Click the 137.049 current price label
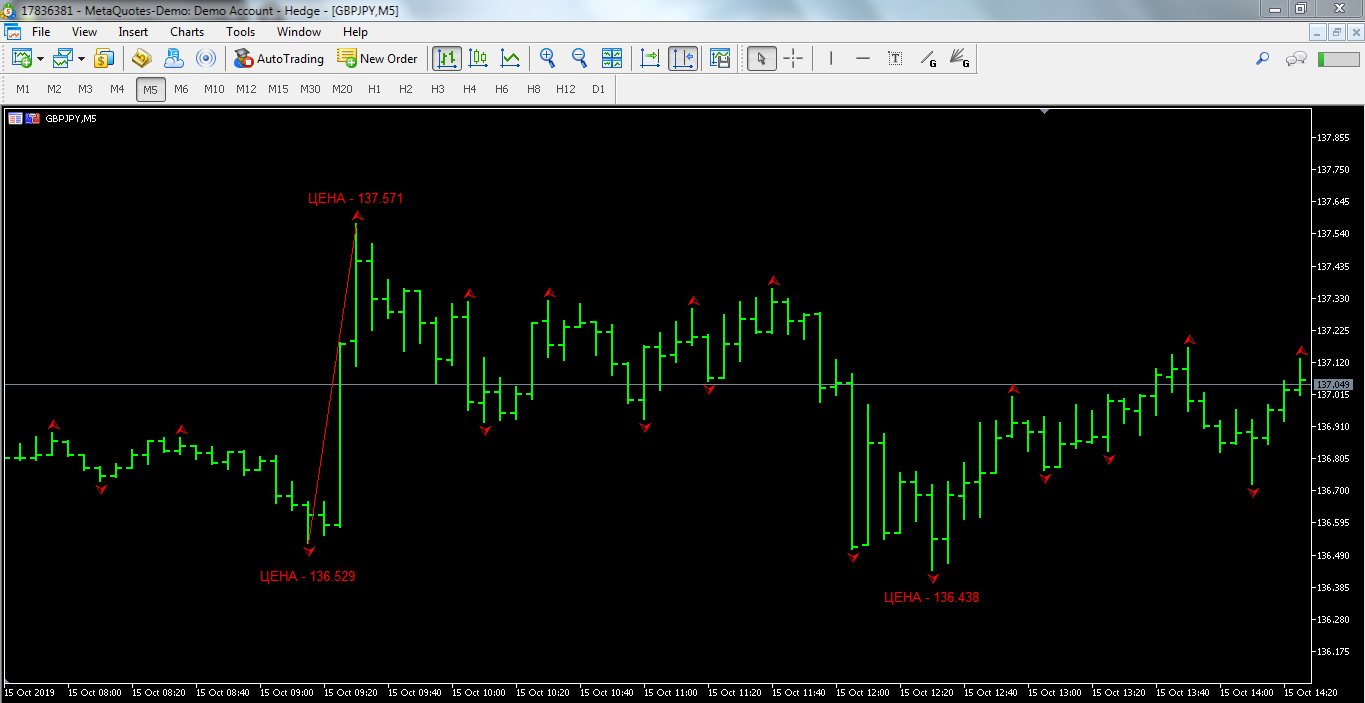This screenshot has height=703, width=1365. [1333, 385]
